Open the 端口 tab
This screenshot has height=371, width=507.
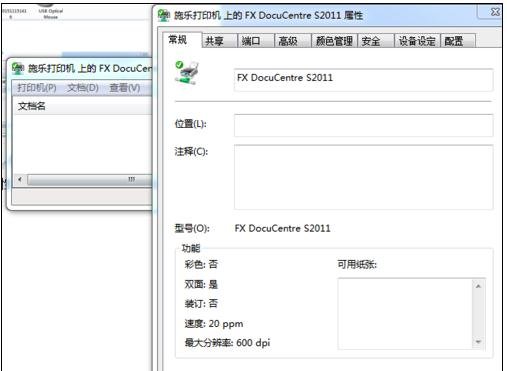tap(256, 41)
